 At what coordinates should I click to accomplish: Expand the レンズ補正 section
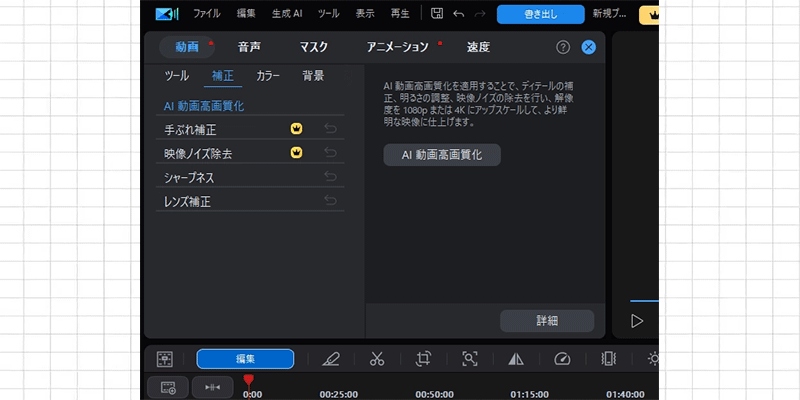tap(250, 202)
